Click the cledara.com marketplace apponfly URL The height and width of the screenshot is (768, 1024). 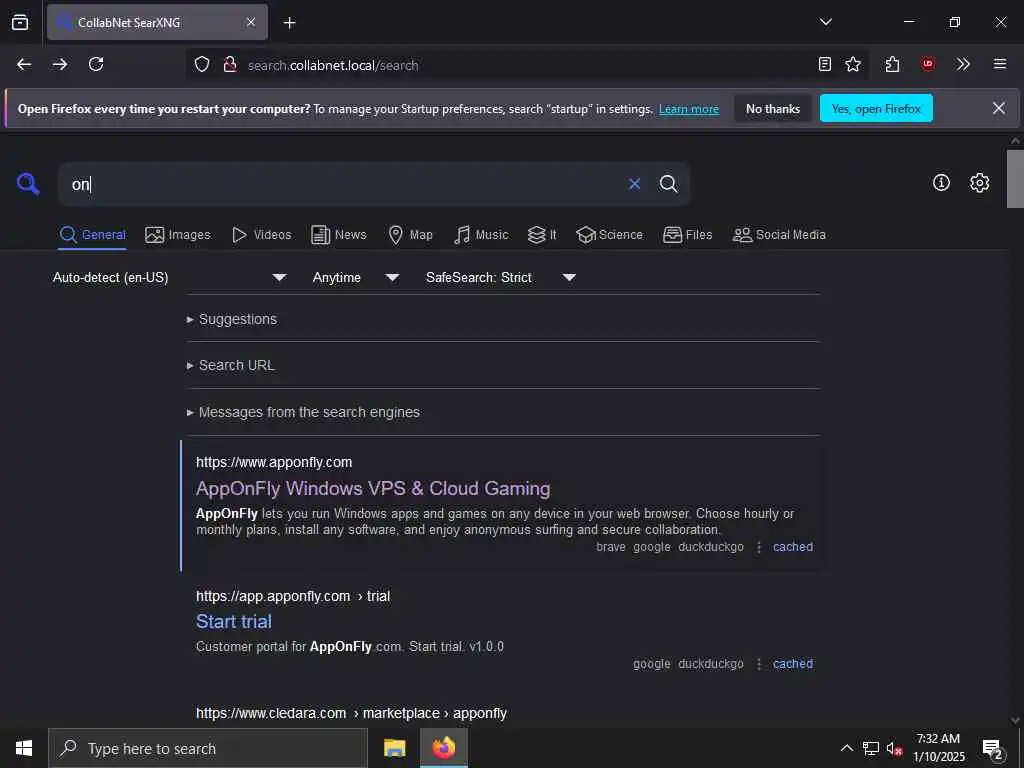click(x=351, y=713)
